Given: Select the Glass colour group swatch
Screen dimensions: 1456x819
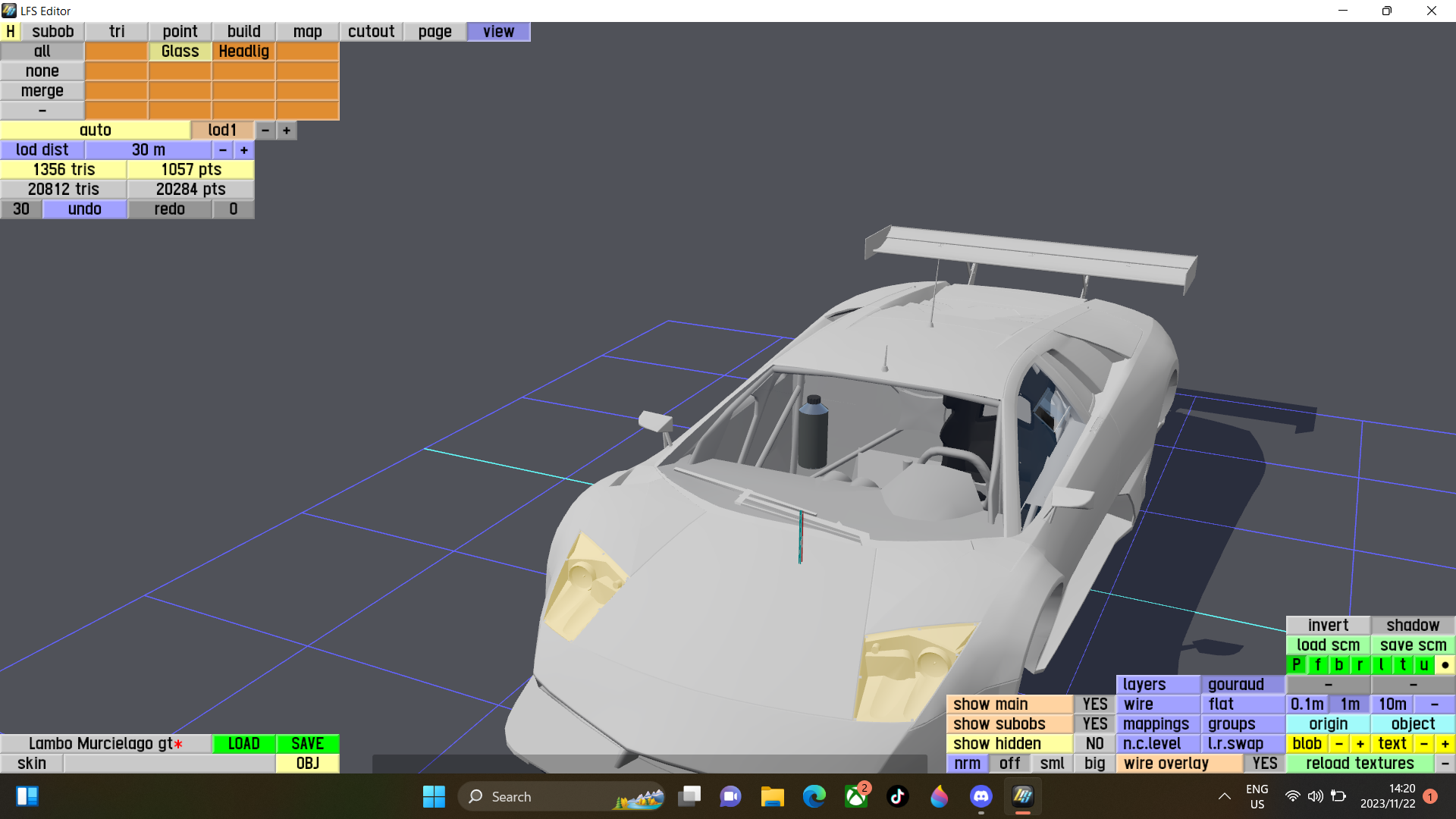Looking at the screenshot, I should coord(180,51).
